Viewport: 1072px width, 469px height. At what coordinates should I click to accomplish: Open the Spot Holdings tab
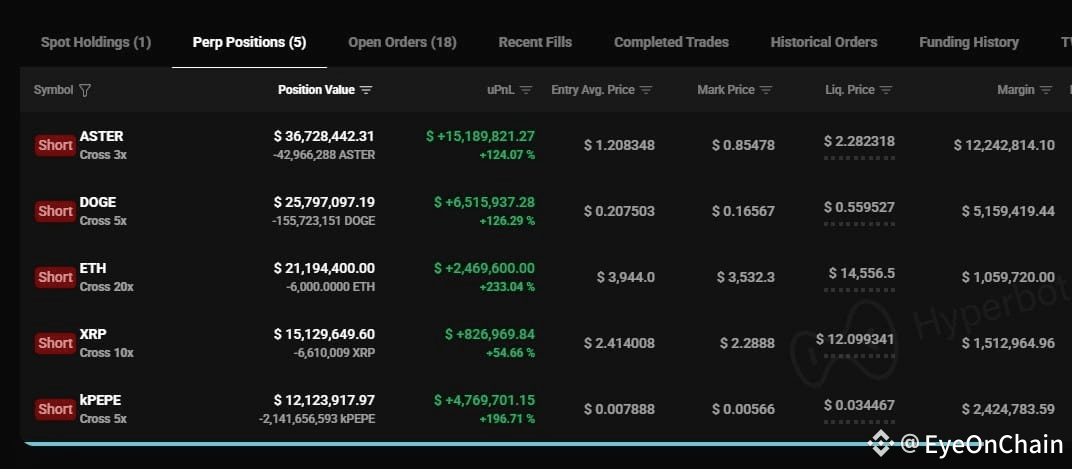click(96, 42)
